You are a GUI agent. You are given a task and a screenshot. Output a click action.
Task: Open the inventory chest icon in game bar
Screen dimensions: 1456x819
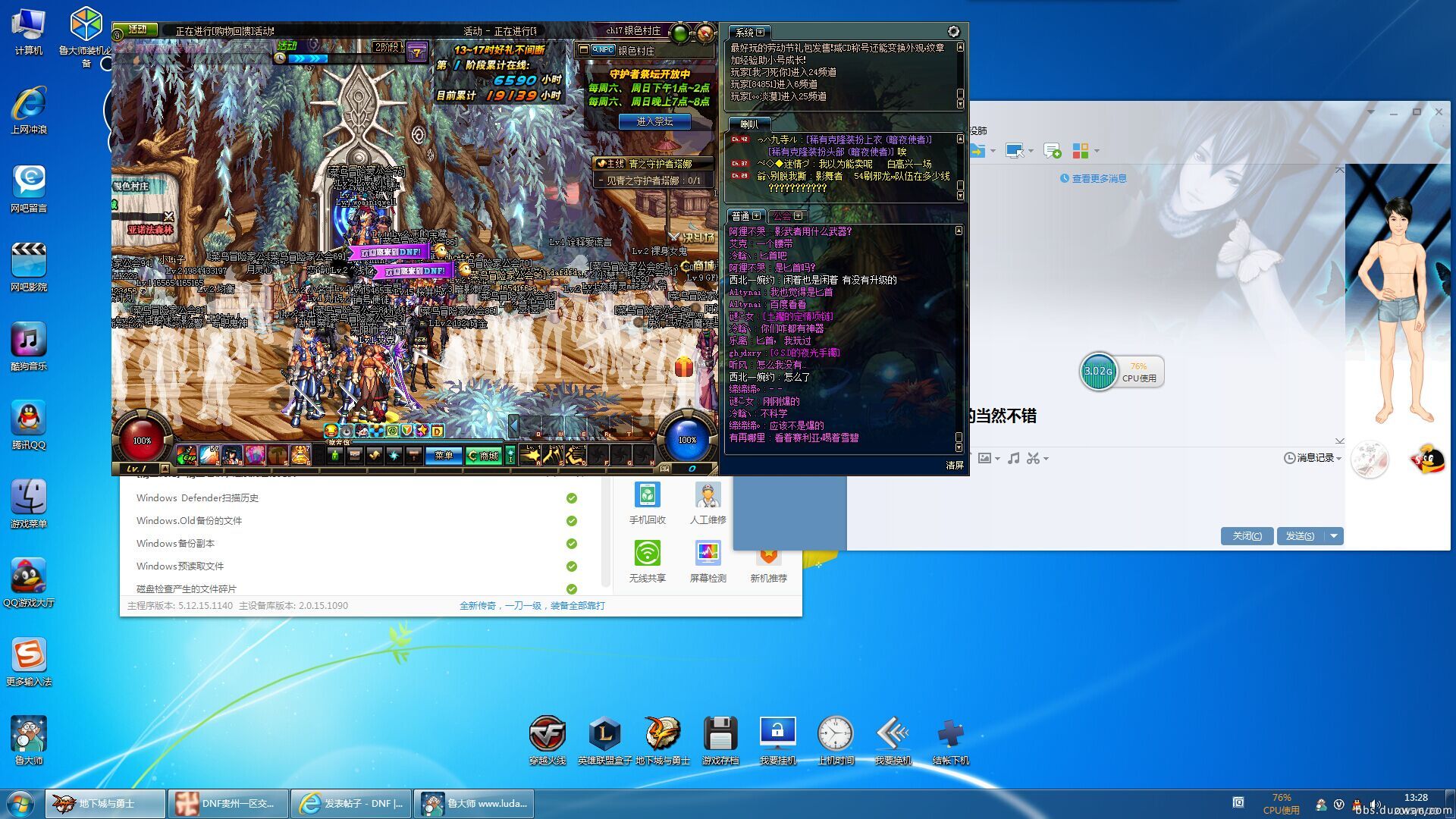click(x=354, y=456)
